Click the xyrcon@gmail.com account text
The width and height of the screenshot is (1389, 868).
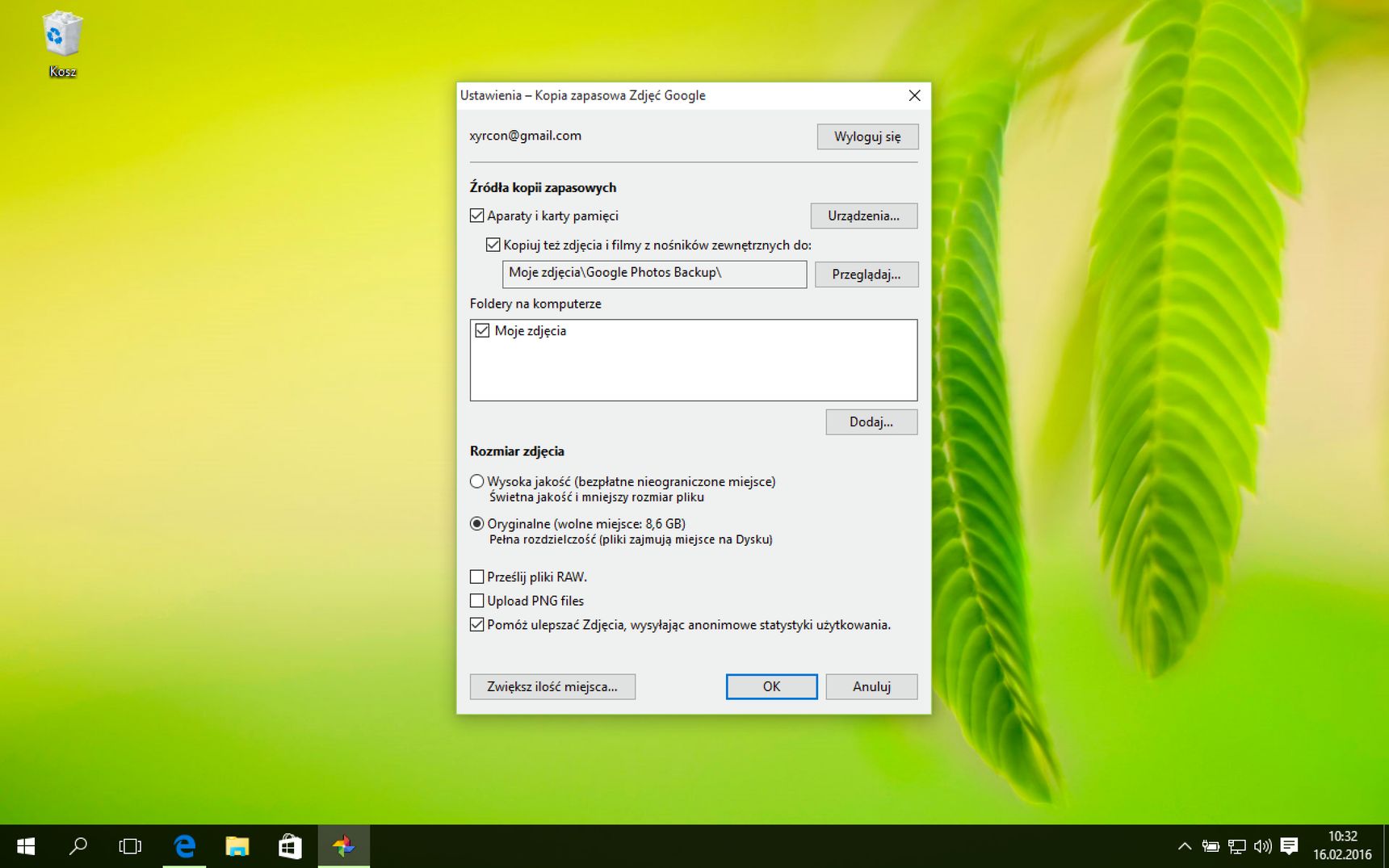[525, 136]
